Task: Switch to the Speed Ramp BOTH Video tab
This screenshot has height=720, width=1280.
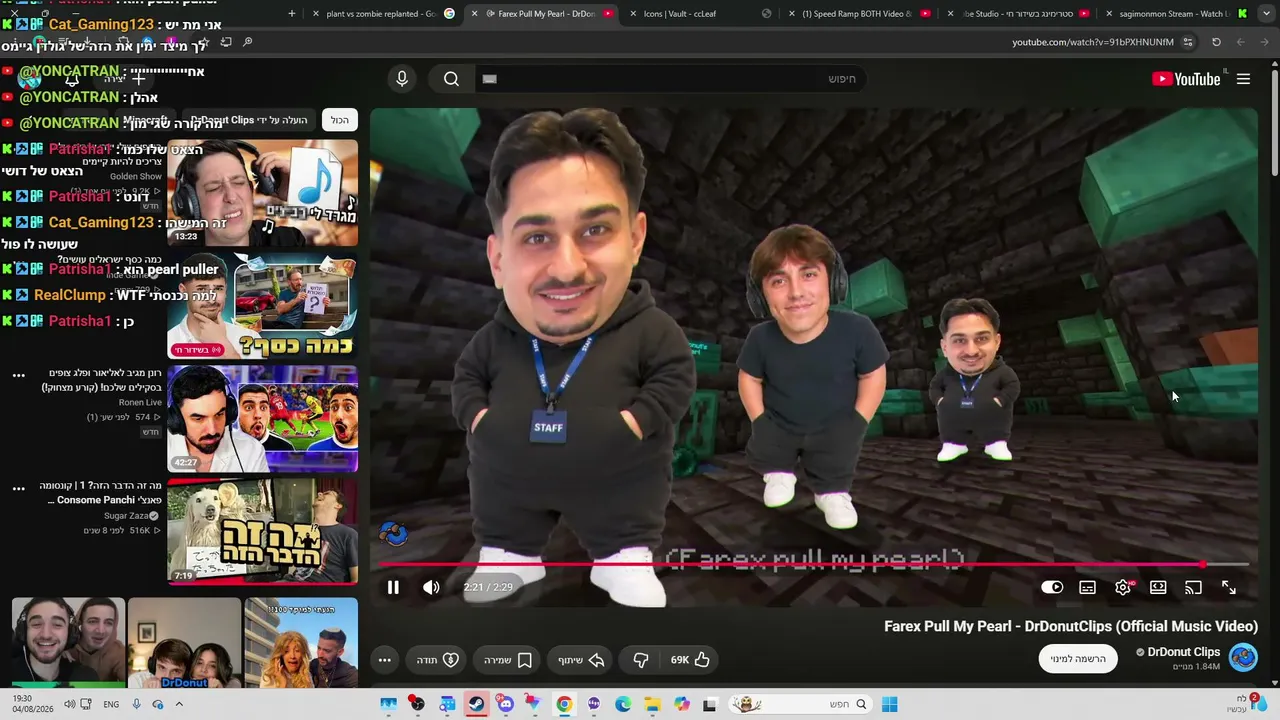Action: (858, 14)
